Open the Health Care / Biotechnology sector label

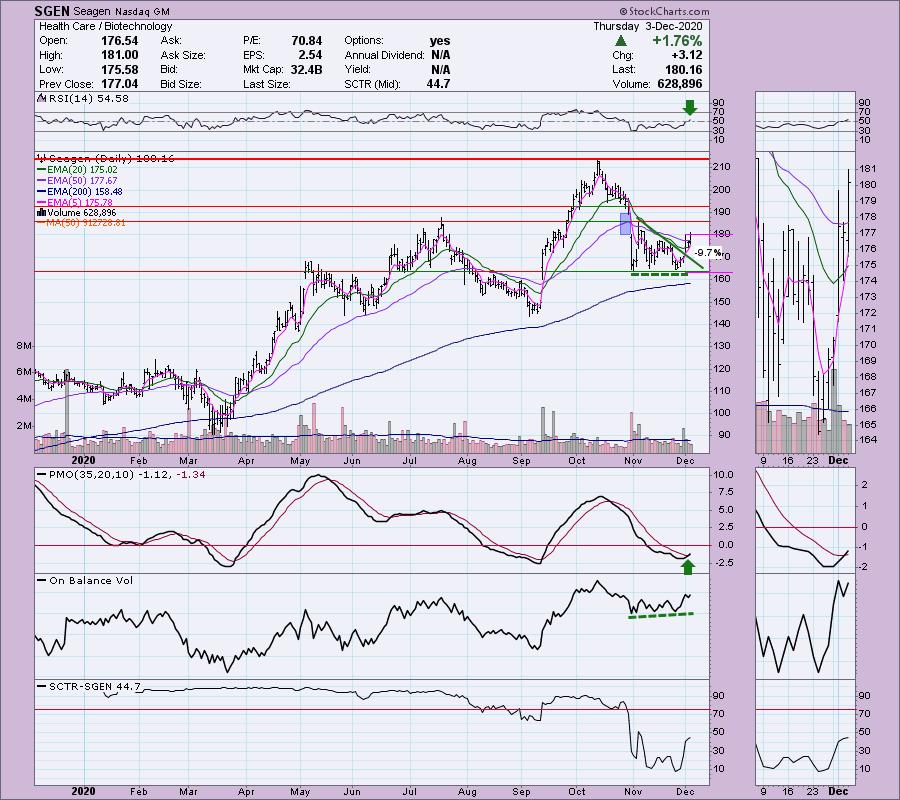106,26
